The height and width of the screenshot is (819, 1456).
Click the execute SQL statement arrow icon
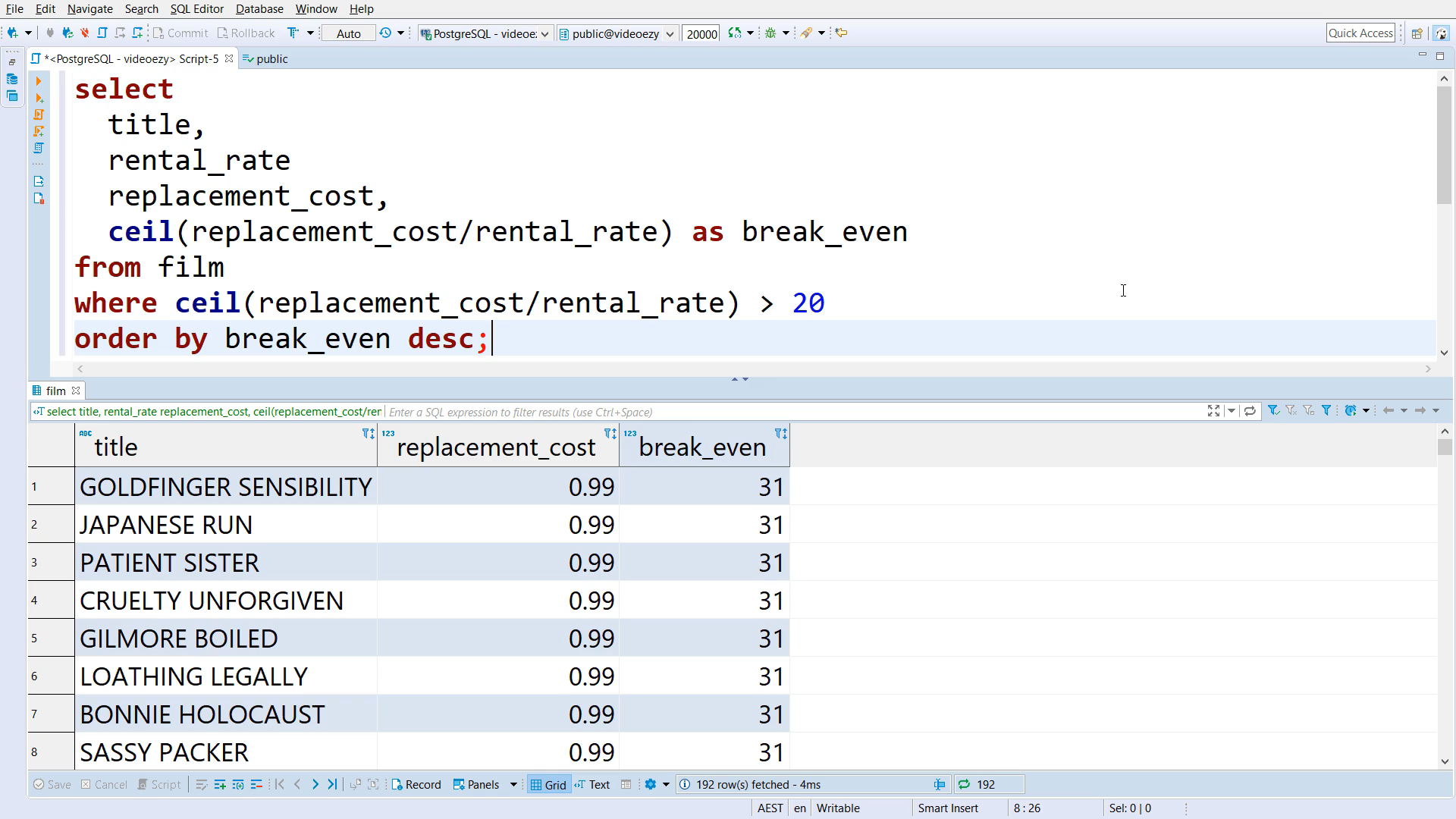click(x=39, y=81)
